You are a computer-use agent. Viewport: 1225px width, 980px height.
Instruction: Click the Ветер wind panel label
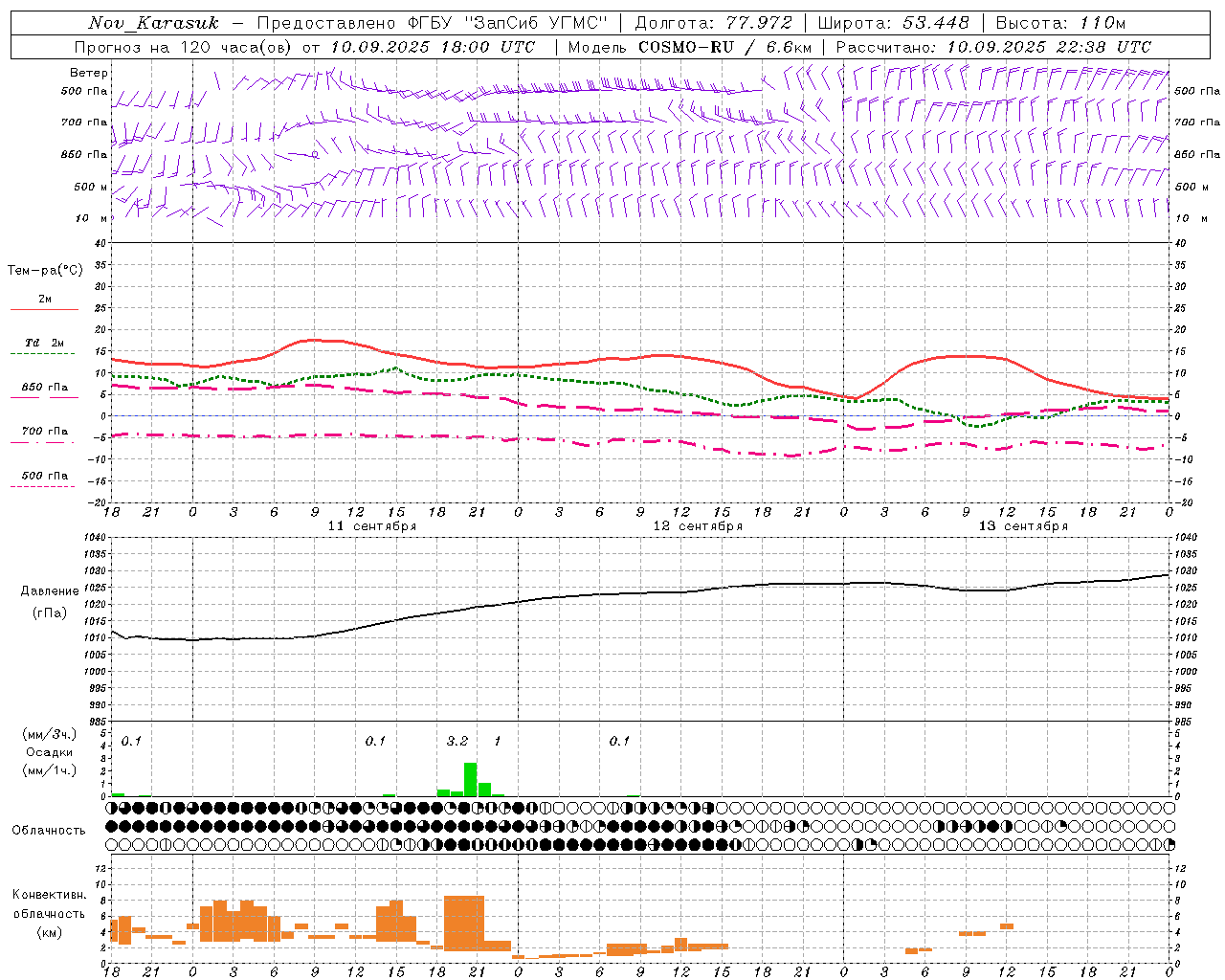(x=89, y=73)
